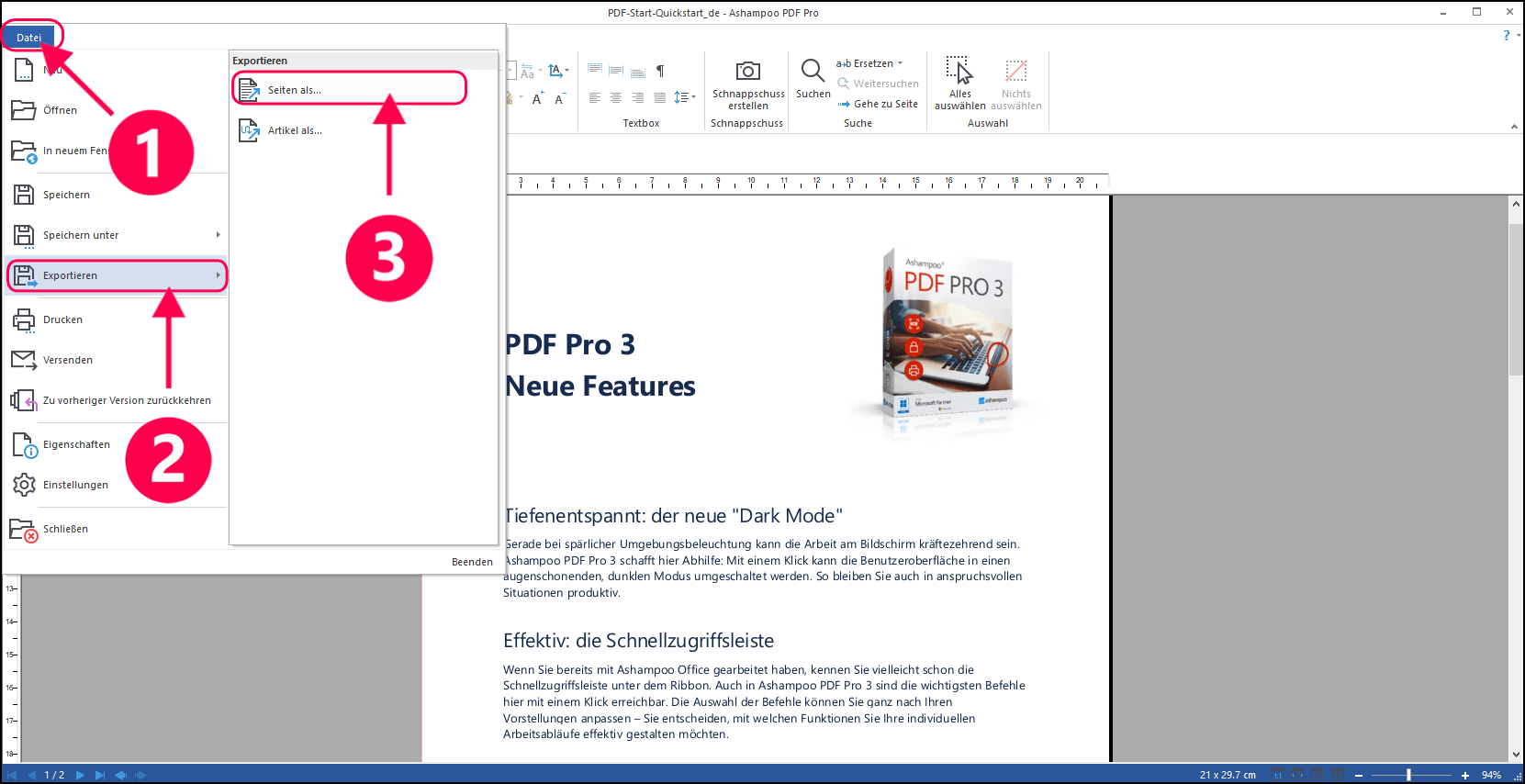This screenshot has height=784, width=1525.
Task: Click the 21 x 29.7 cm page size
Action: 1228,775
